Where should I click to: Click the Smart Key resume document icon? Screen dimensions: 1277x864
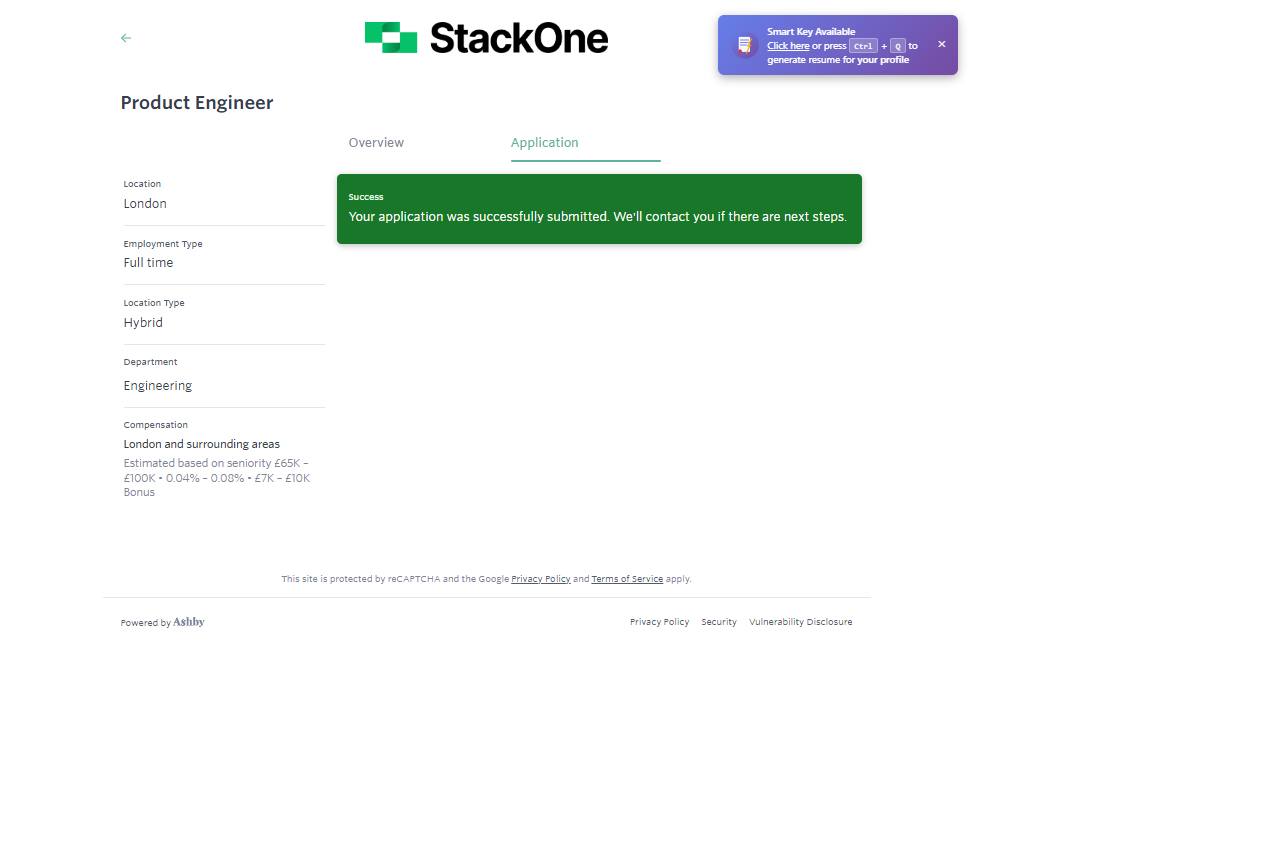click(744, 45)
